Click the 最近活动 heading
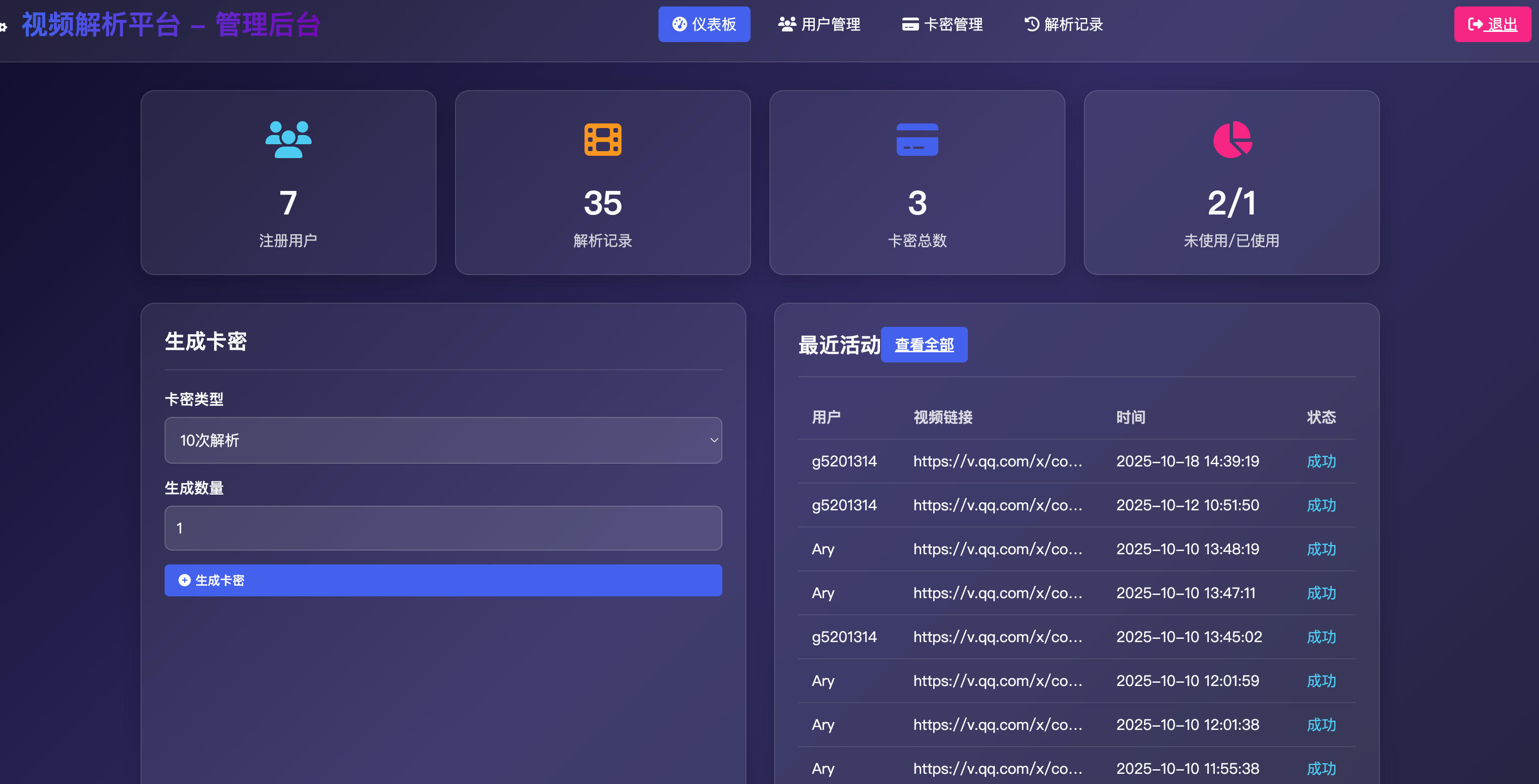The width and height of the screenshot is (1539, 784). pyautogui.click(x=839, y=345)
